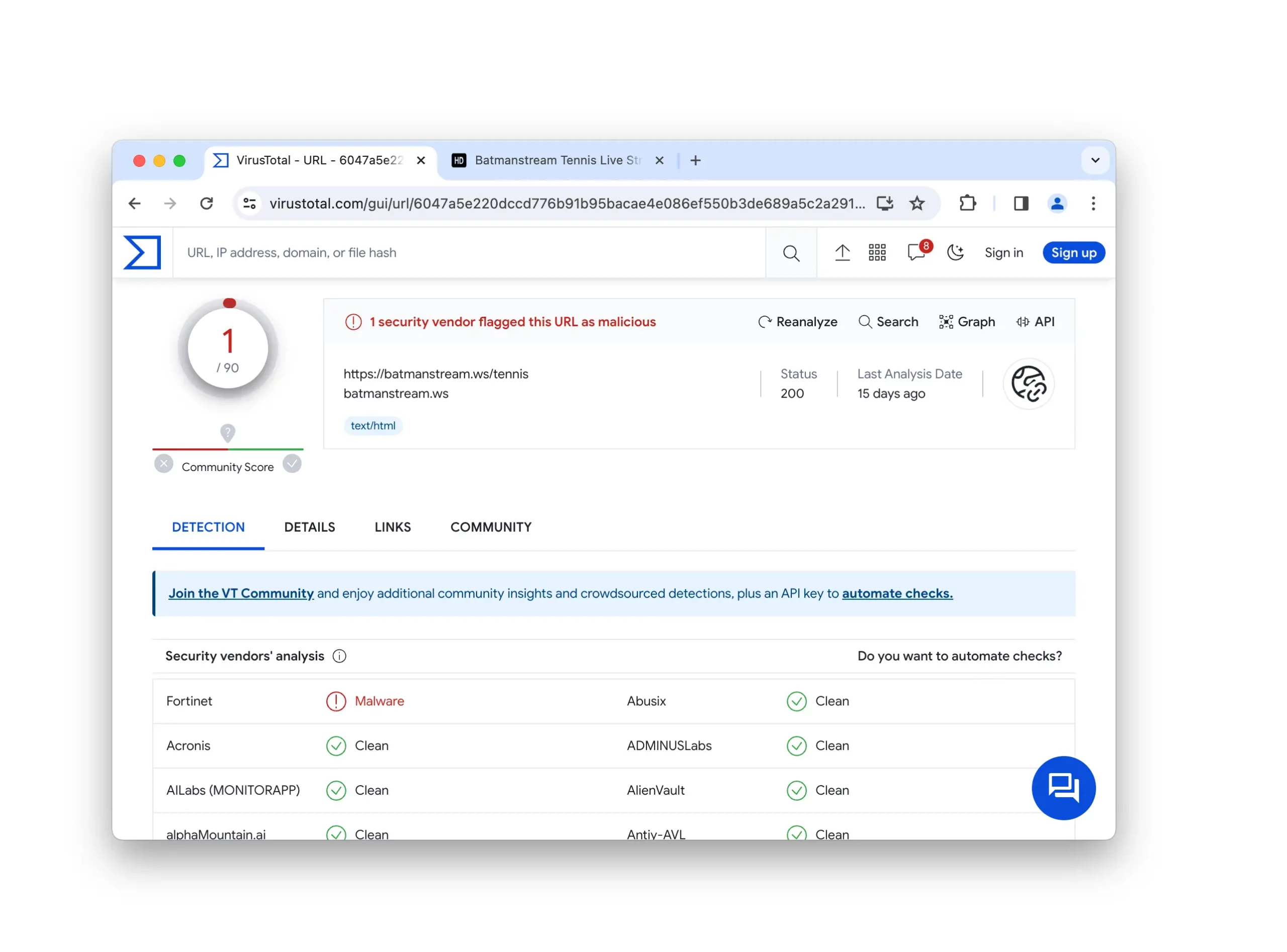Click the Sign up button

tap(1073, 252)
